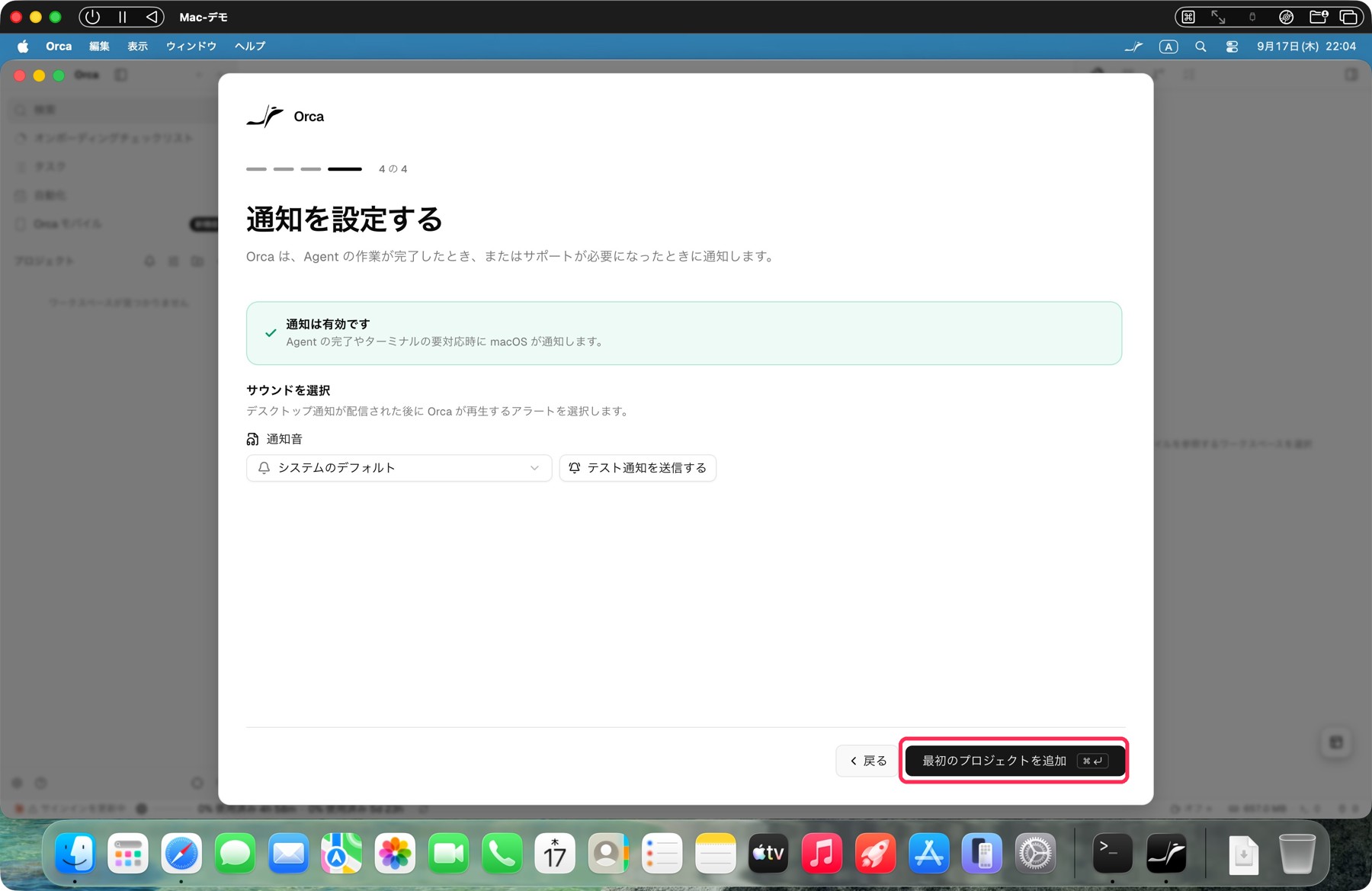Open Finder from the Dock
The width and height of the screenshot is (1372, 891).
(x=75, y=854)
